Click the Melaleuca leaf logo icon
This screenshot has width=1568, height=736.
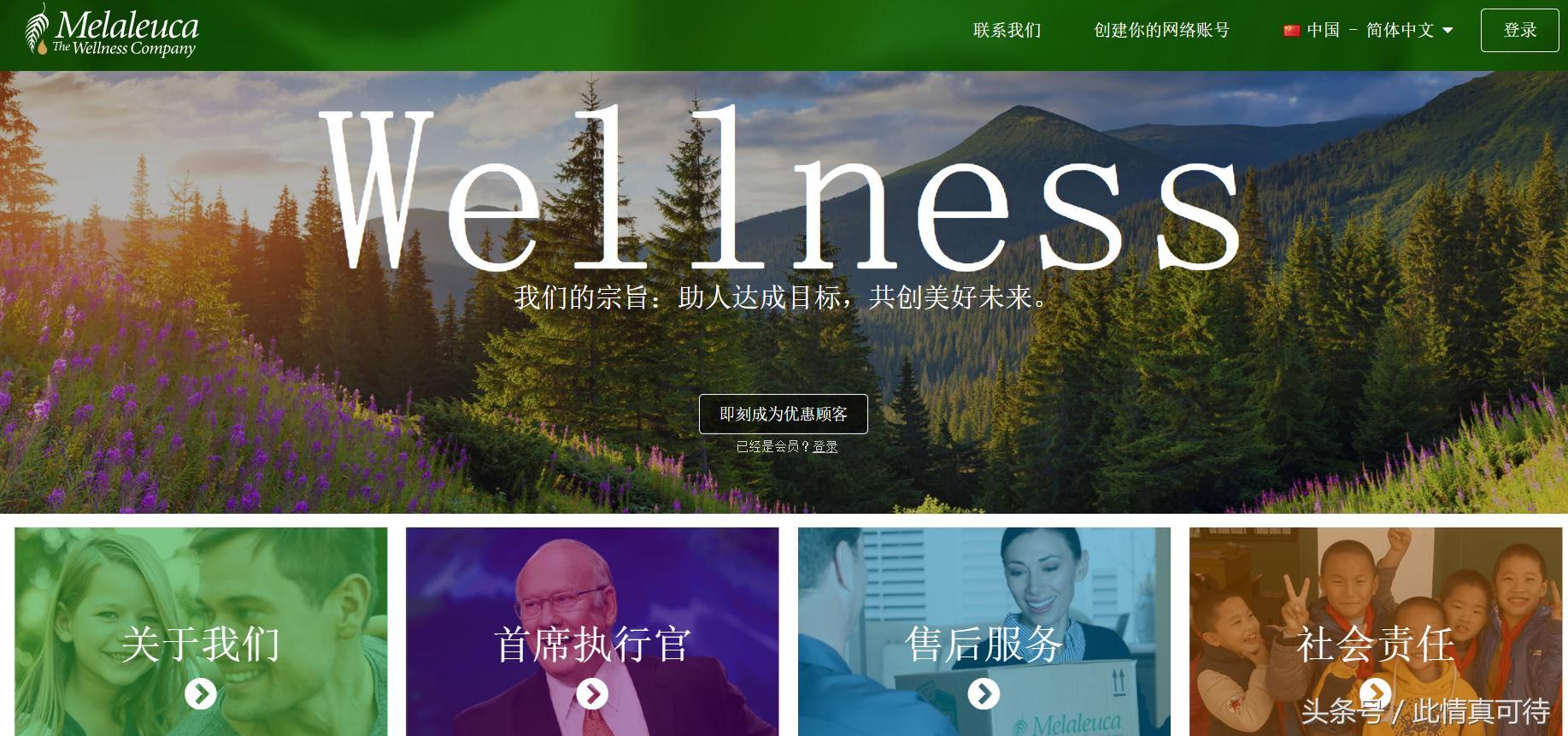coord(38,30)
